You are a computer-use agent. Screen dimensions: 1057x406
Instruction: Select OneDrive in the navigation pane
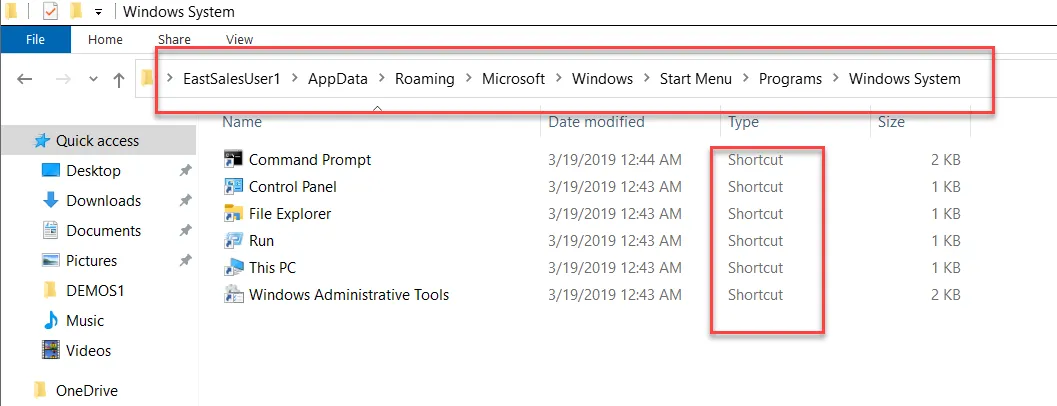(84, 389)
